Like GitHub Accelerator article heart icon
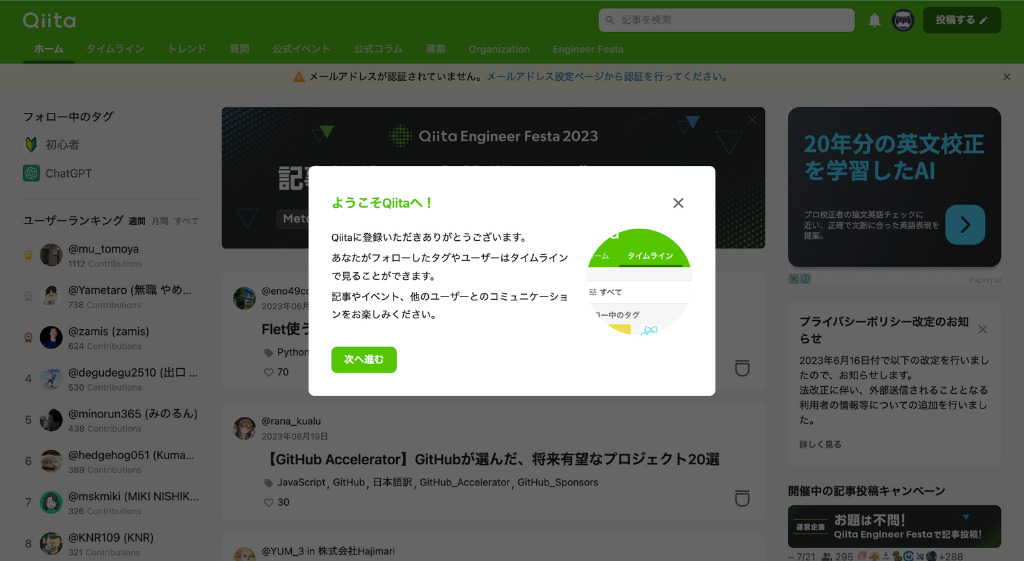 pos(268,502)
